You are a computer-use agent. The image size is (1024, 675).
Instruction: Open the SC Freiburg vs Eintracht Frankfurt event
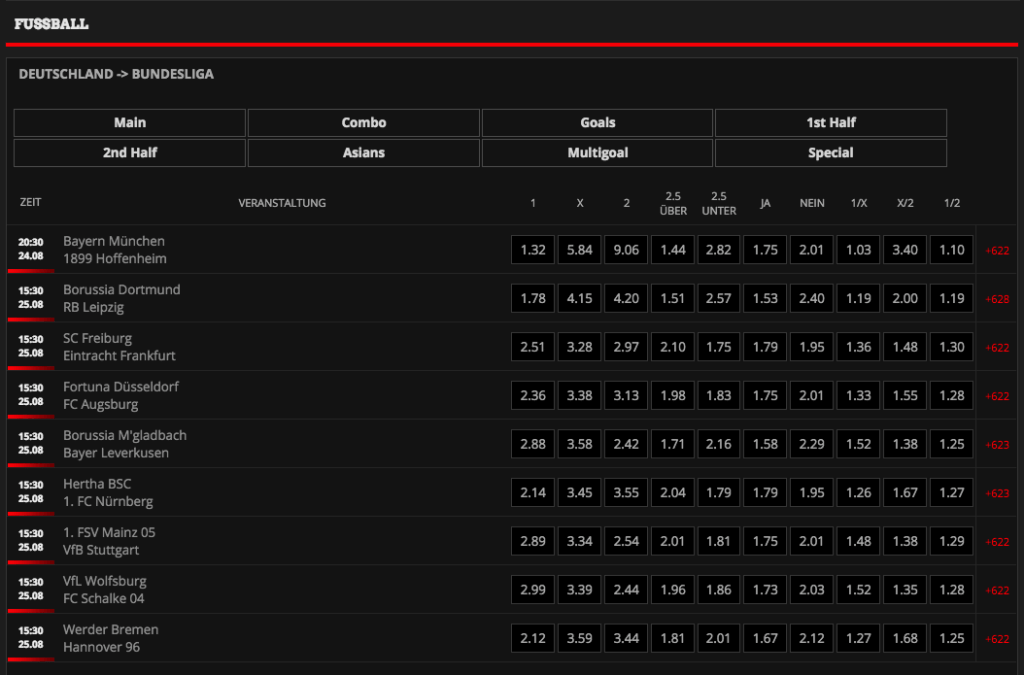119,347
